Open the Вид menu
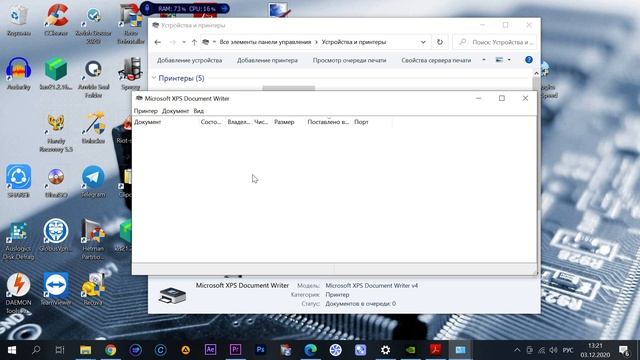This screenshot has width=640, height=360. point(198,111)
